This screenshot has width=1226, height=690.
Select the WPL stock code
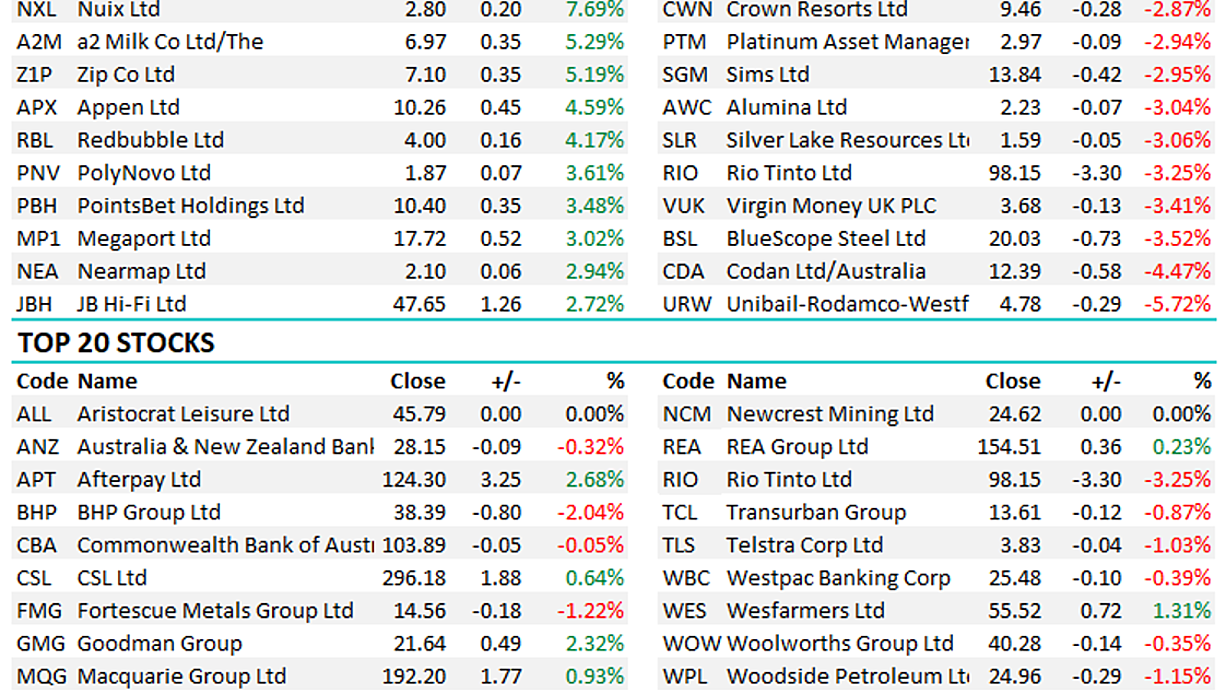point(686,677)
